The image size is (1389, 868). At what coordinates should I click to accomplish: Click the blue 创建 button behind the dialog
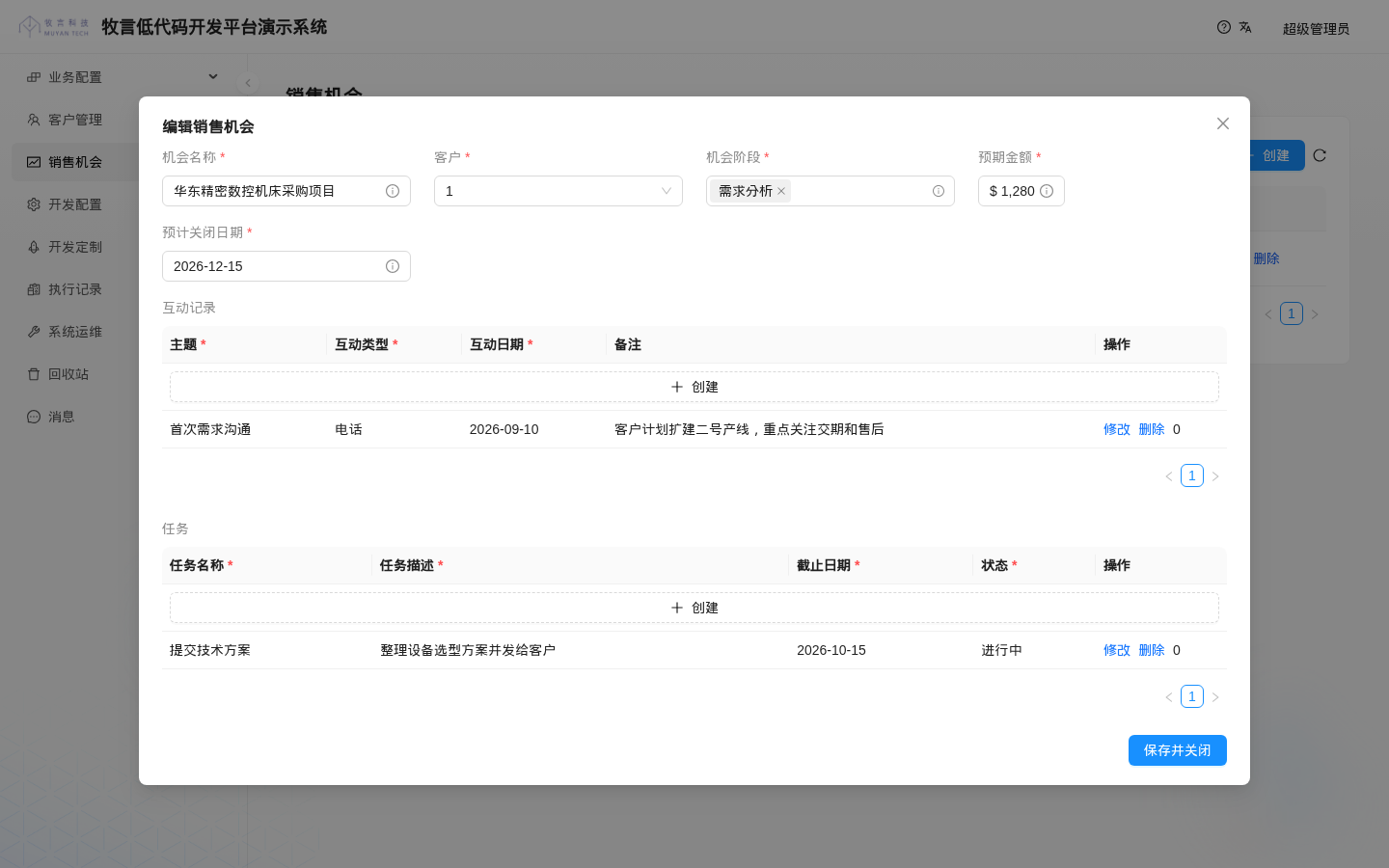tap(1276, 155)
